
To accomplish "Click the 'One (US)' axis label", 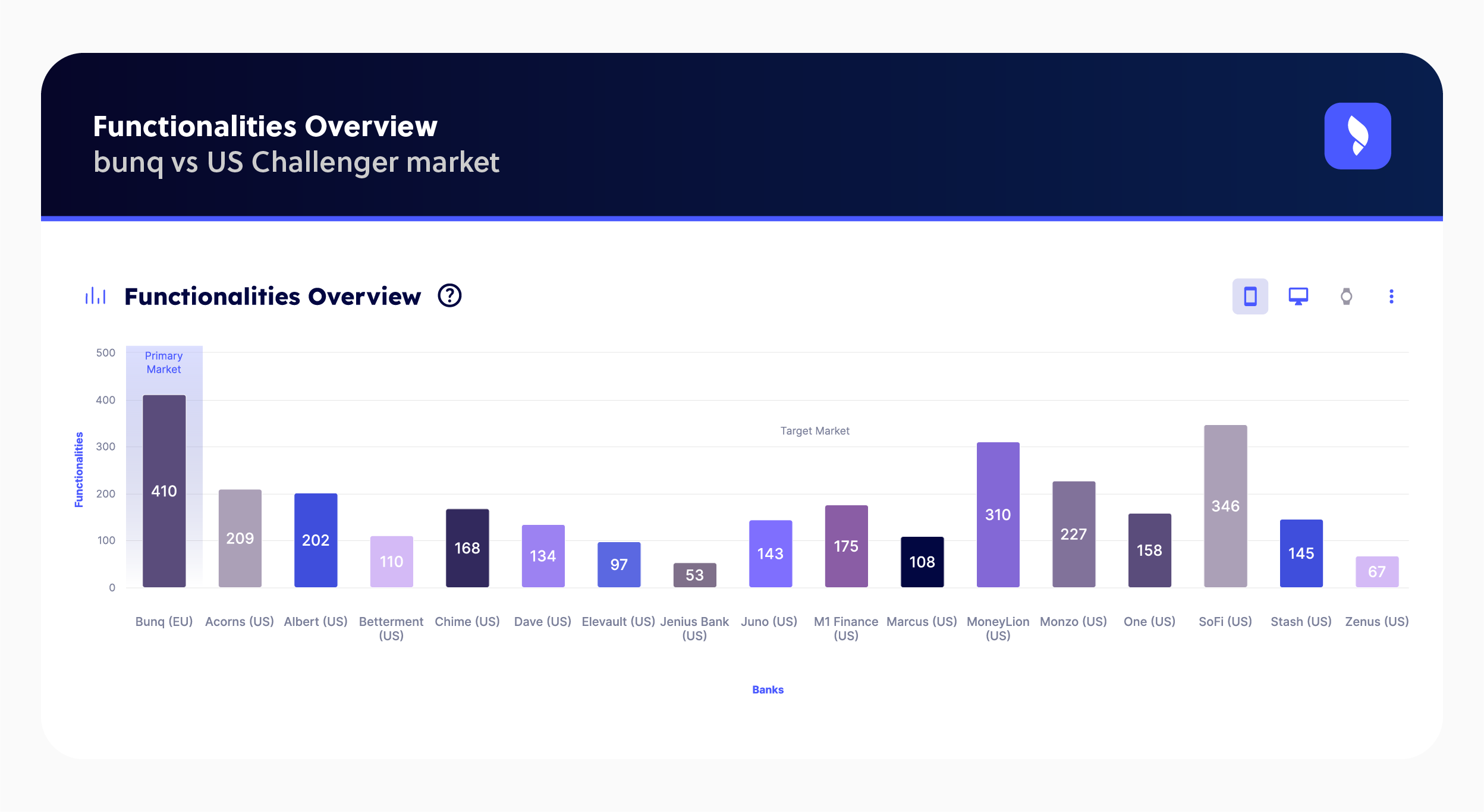I will click(x=1149, y=622).
